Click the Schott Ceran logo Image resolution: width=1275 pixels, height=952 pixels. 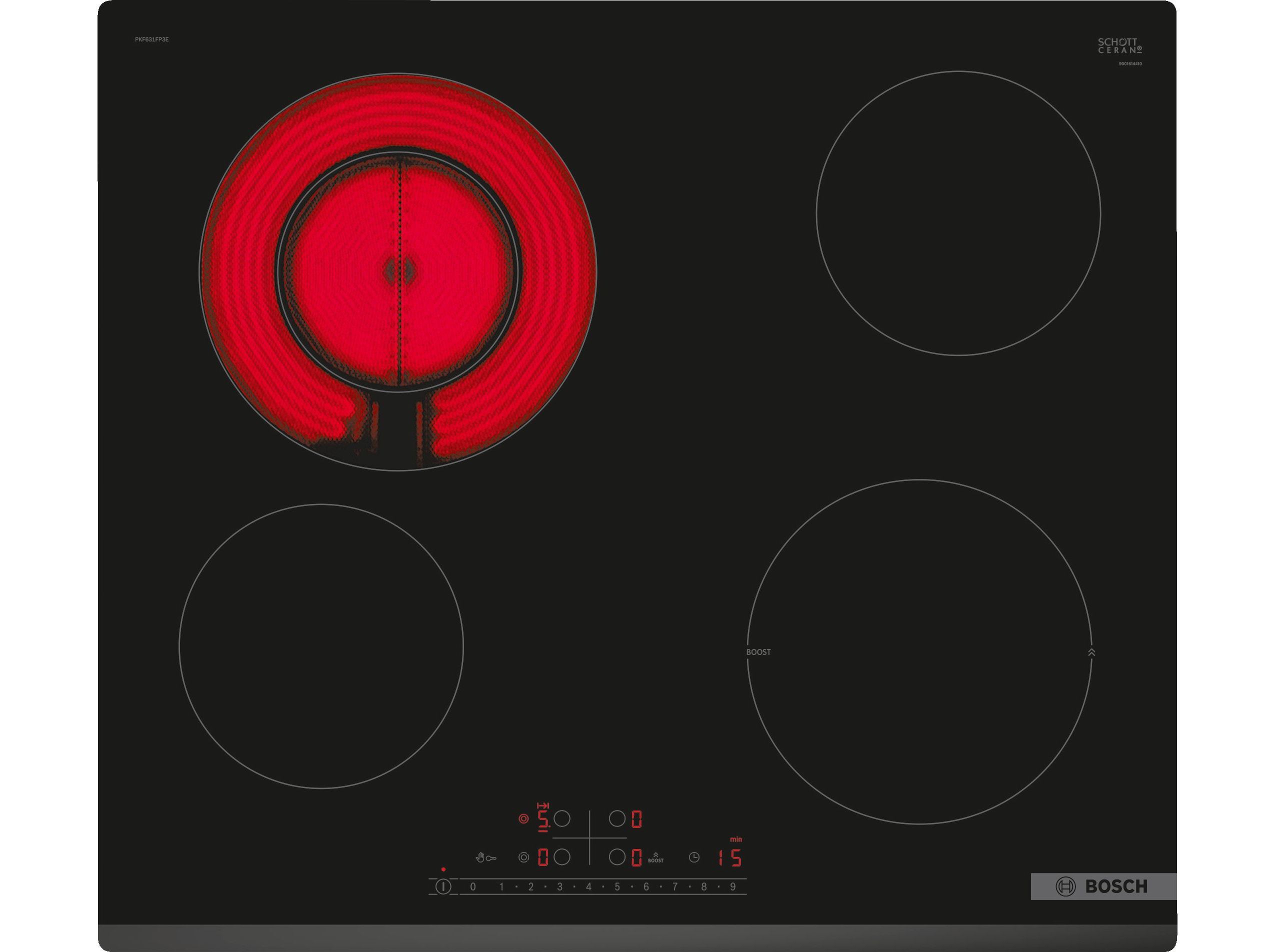pyautogui.click(x=1119, y=46)
